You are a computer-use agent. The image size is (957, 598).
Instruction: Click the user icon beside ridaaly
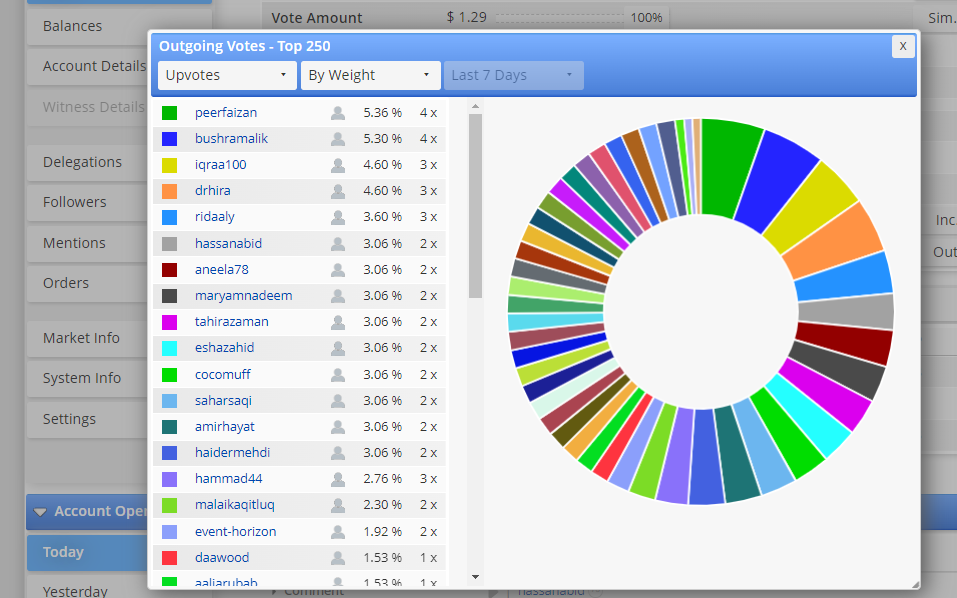(x=338, y=217)
